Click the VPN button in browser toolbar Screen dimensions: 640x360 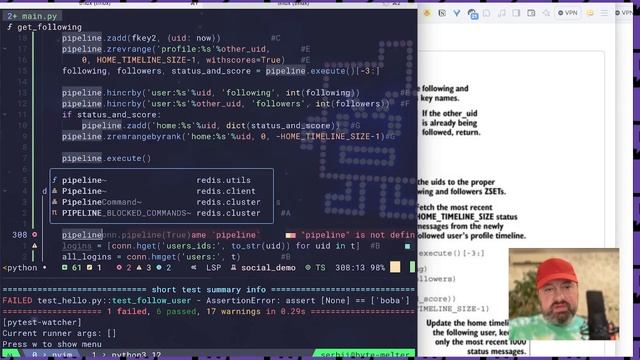568,13
